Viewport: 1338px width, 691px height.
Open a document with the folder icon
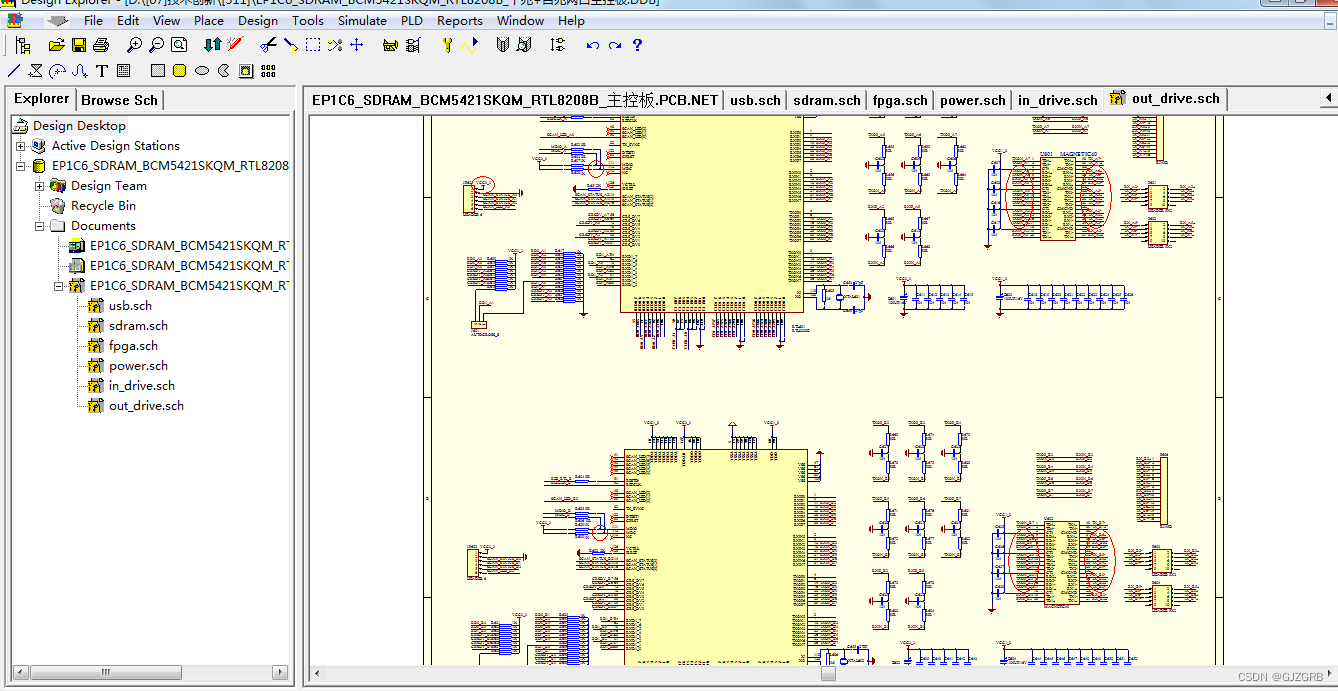(x=57, y=45)
